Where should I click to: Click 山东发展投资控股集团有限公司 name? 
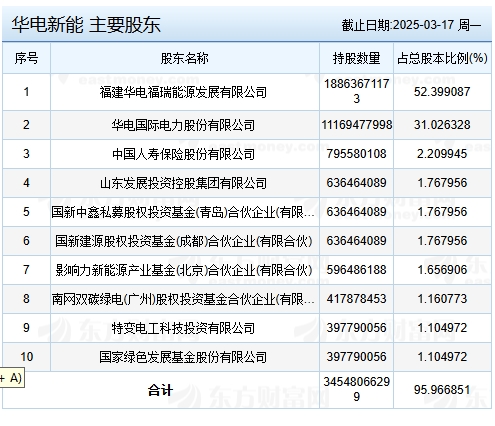[183, 183]
